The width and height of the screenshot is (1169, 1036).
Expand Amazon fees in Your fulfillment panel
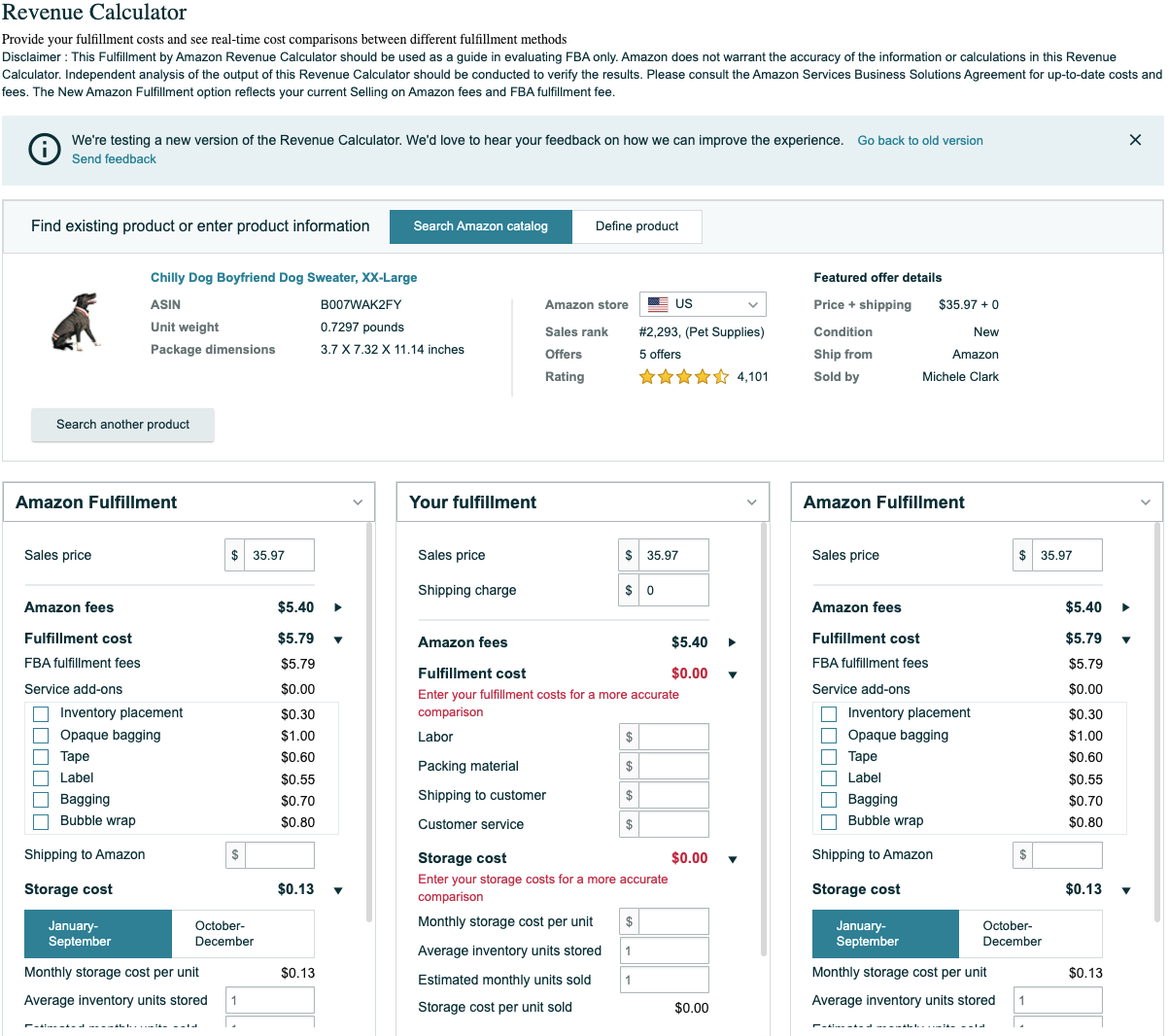click(732, 642)
